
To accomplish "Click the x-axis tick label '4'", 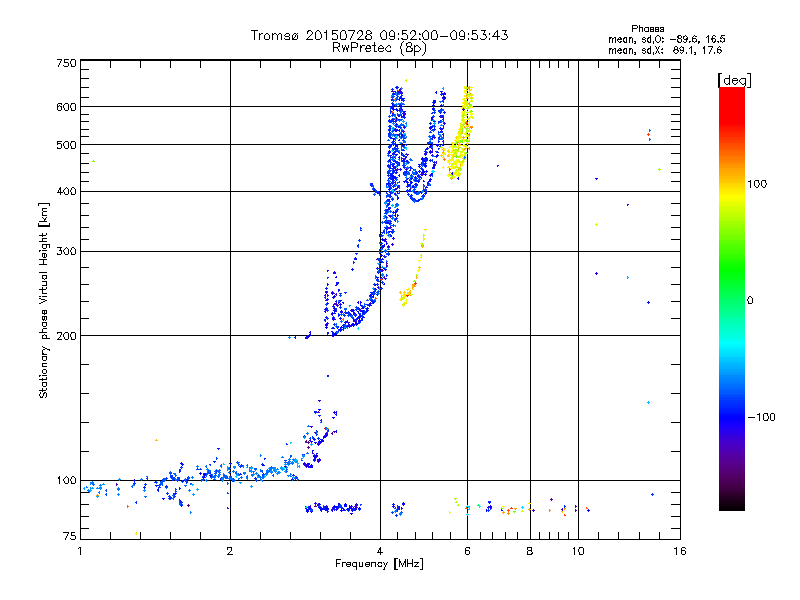I will (380, 551).
